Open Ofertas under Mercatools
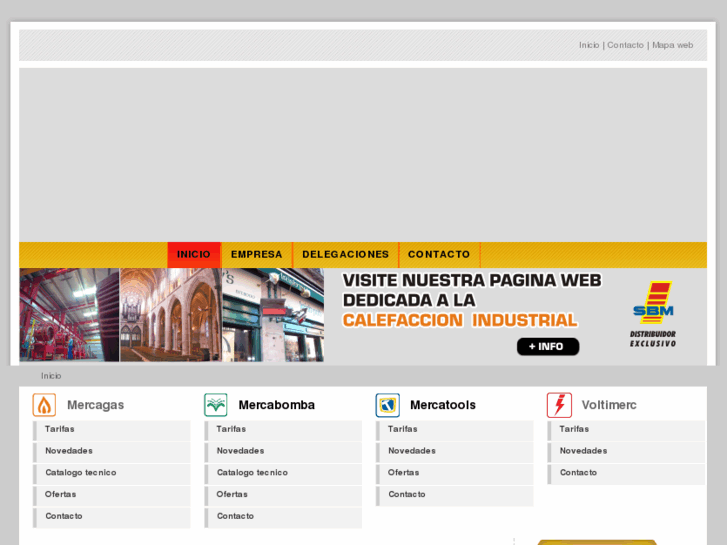This screenshot has height=545, width=727. coord(455,474)
